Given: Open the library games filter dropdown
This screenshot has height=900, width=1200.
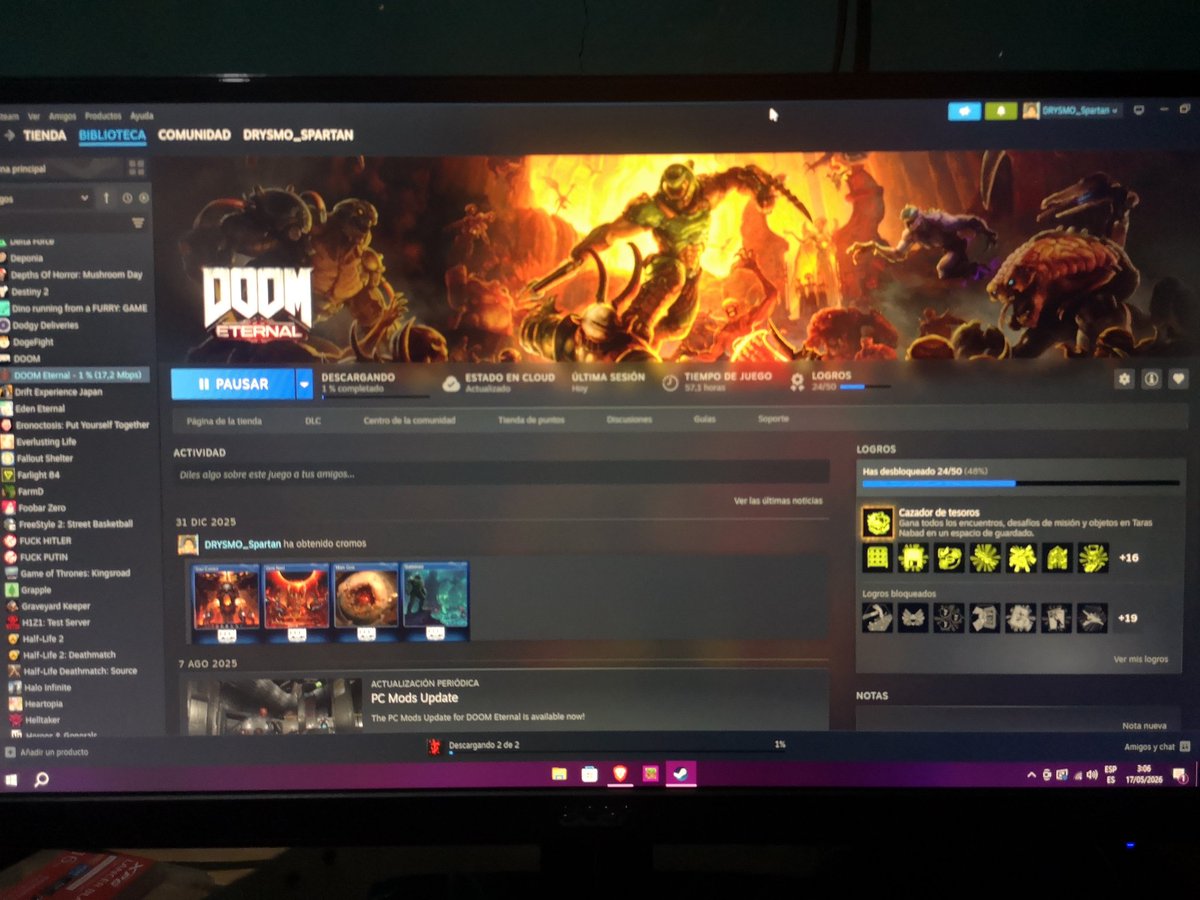Looking at the screenshot, I should 46,198.
